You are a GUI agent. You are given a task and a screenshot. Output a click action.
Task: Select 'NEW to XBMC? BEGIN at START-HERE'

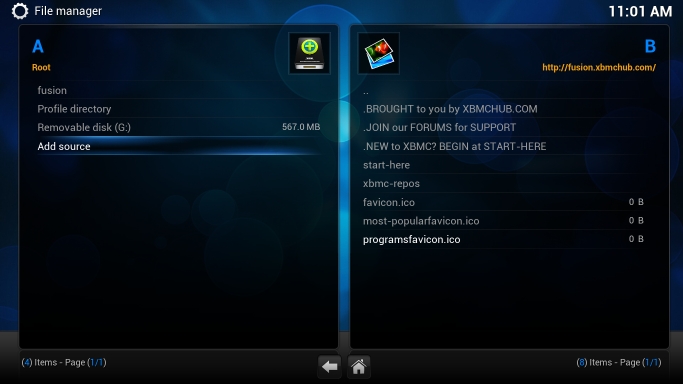pyautogui.click(x=504, y=146)
